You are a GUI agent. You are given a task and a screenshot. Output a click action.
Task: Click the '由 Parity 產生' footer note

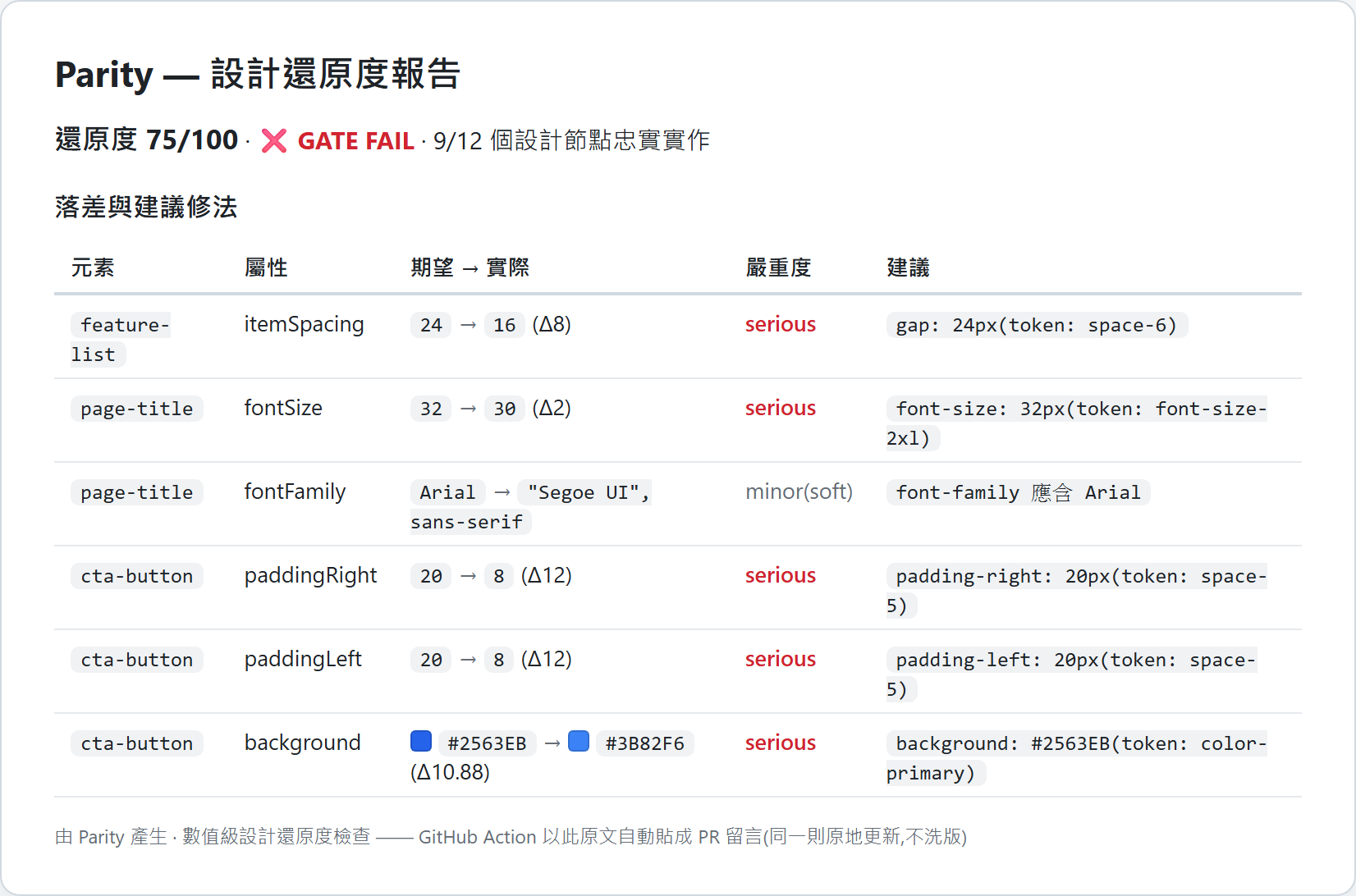tap(511, 837)
